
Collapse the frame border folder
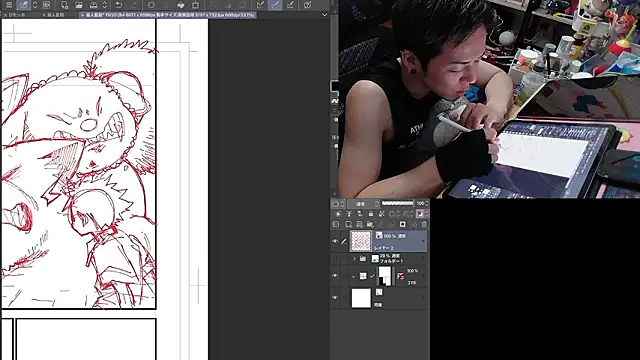[x=353, y=276]
